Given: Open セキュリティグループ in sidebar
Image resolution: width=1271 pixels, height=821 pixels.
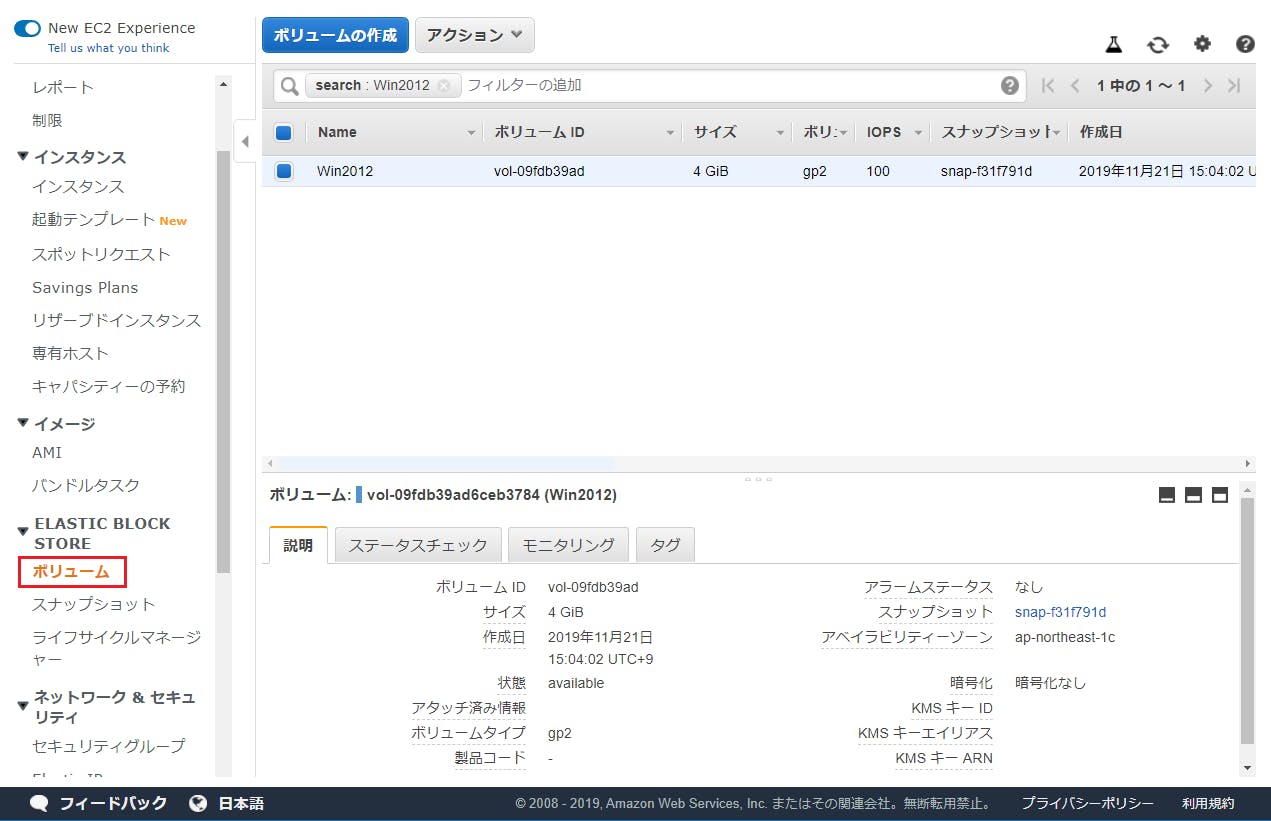Looking at the screenshot, I should pos(109,746).
